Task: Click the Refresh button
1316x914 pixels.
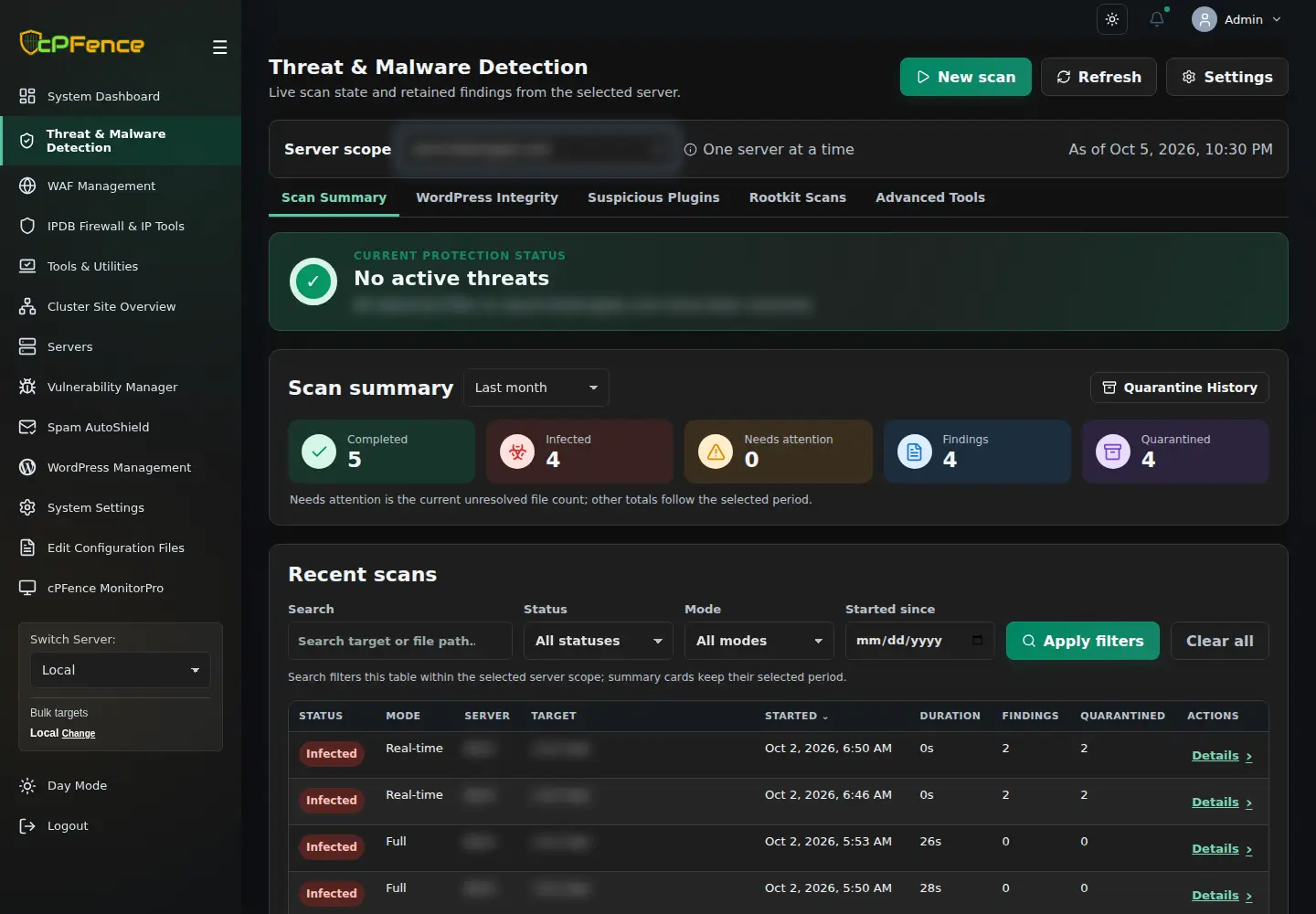Action: point(1098,77)
